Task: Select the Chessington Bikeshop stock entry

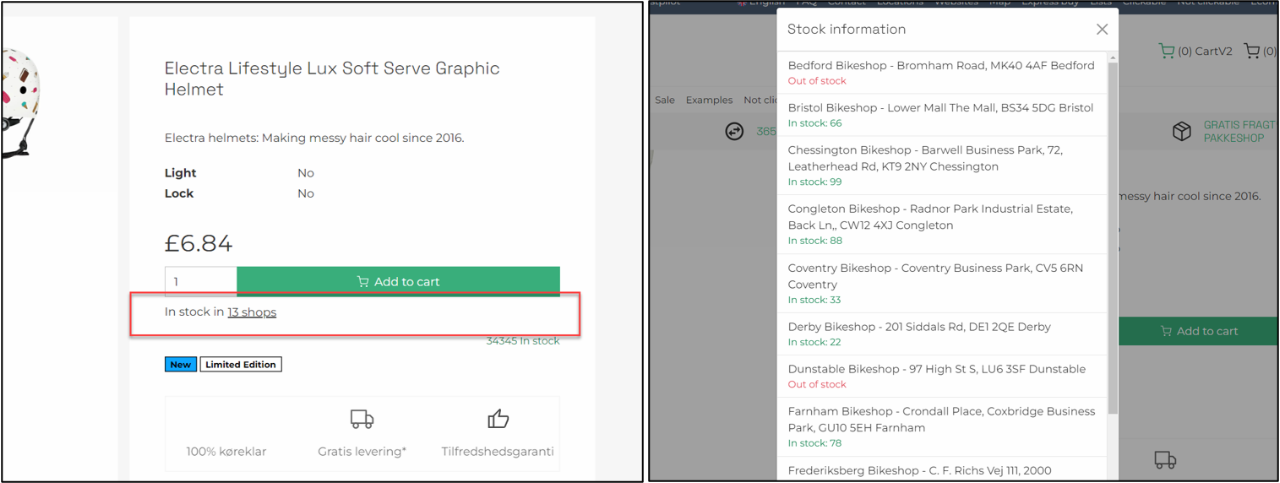Action: click(x=940, y=165)
